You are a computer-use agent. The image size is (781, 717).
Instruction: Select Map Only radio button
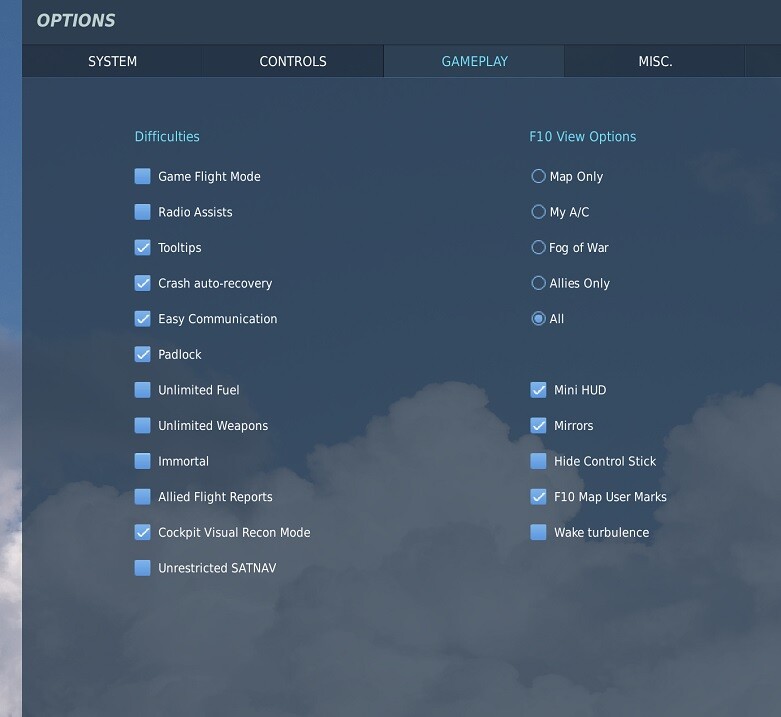point(538,176)
